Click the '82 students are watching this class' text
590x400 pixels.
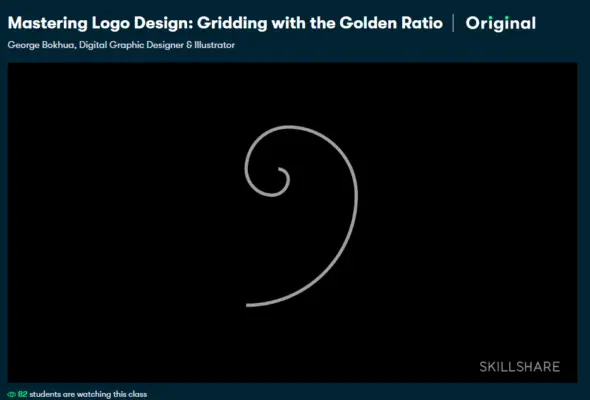point(82,394)
